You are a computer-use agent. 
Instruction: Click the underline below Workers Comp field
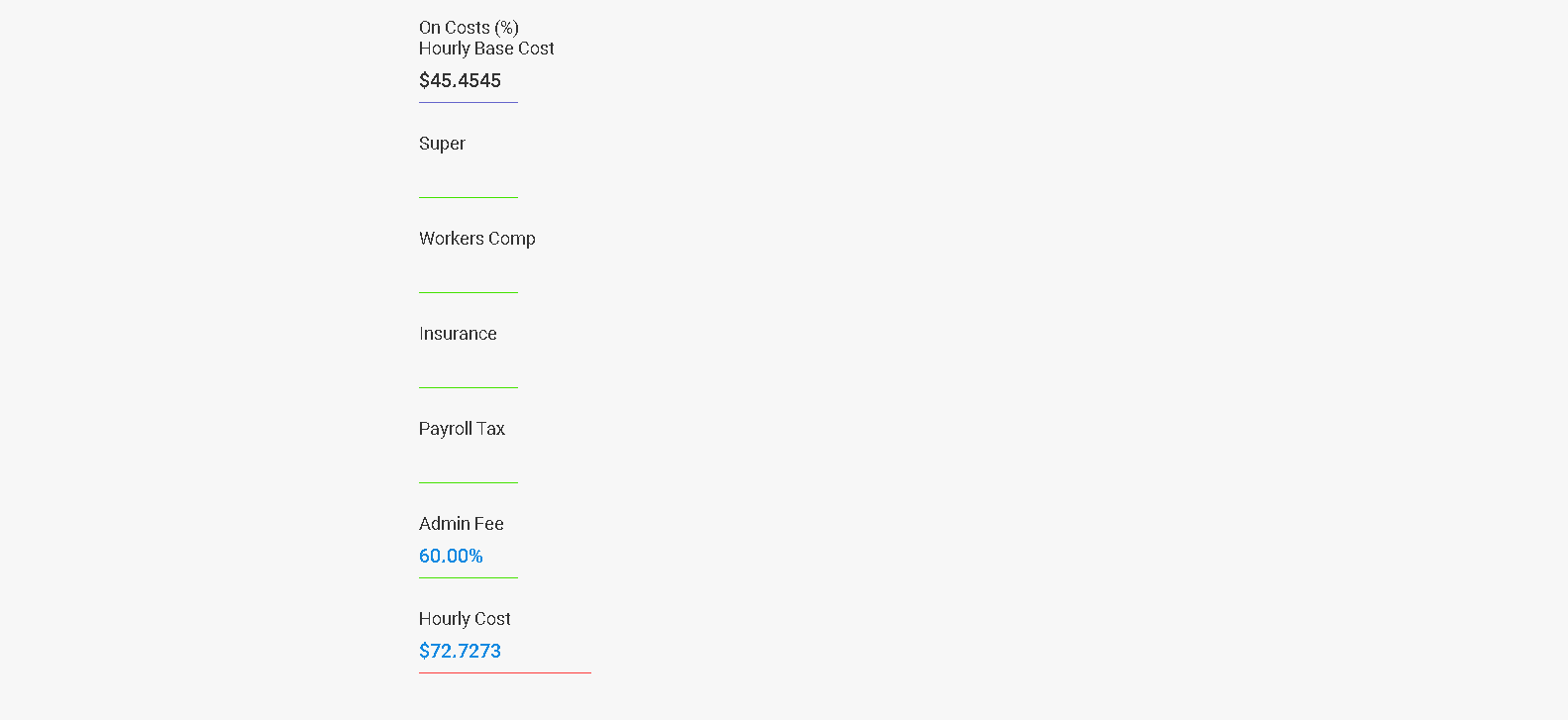[468, 292]
